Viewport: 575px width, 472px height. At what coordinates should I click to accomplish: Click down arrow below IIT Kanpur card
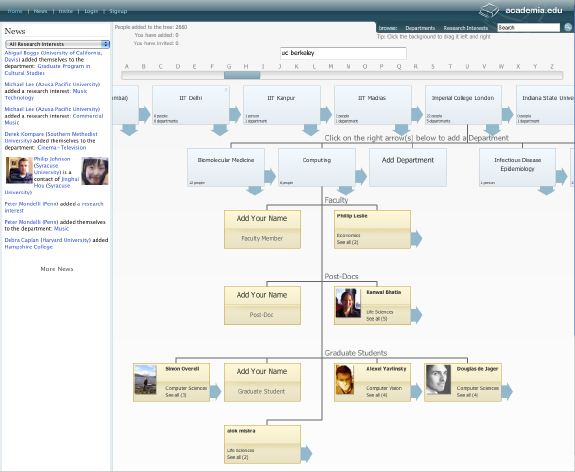coord(311,130)
